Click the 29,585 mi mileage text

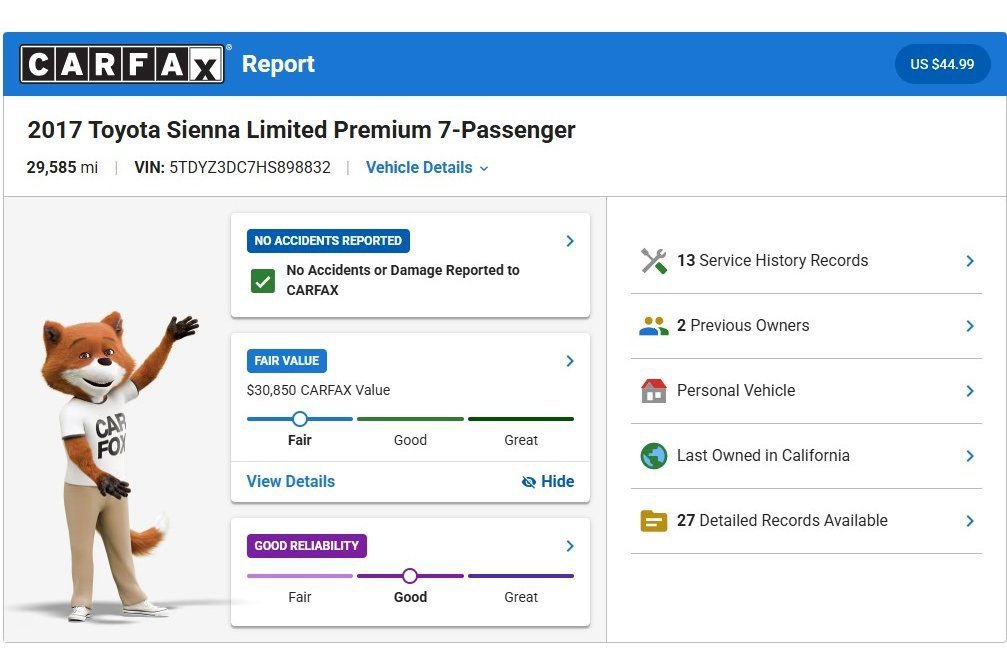62,168
